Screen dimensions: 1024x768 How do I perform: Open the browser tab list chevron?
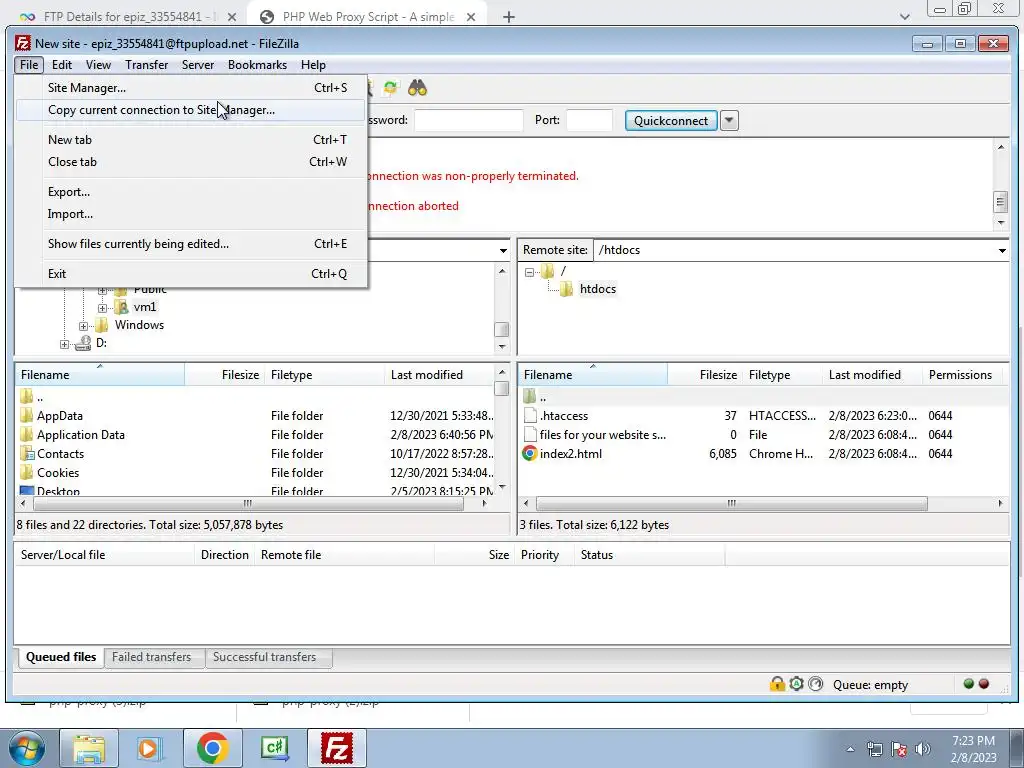coord(904,17)
